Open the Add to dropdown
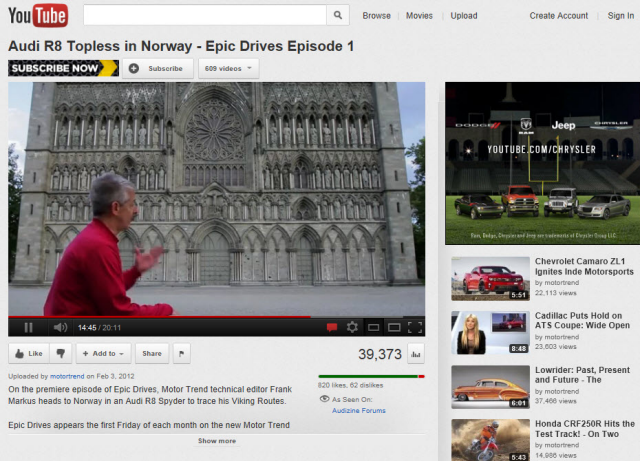The width and height of the screenshot is (640, 461). [104, 353]
